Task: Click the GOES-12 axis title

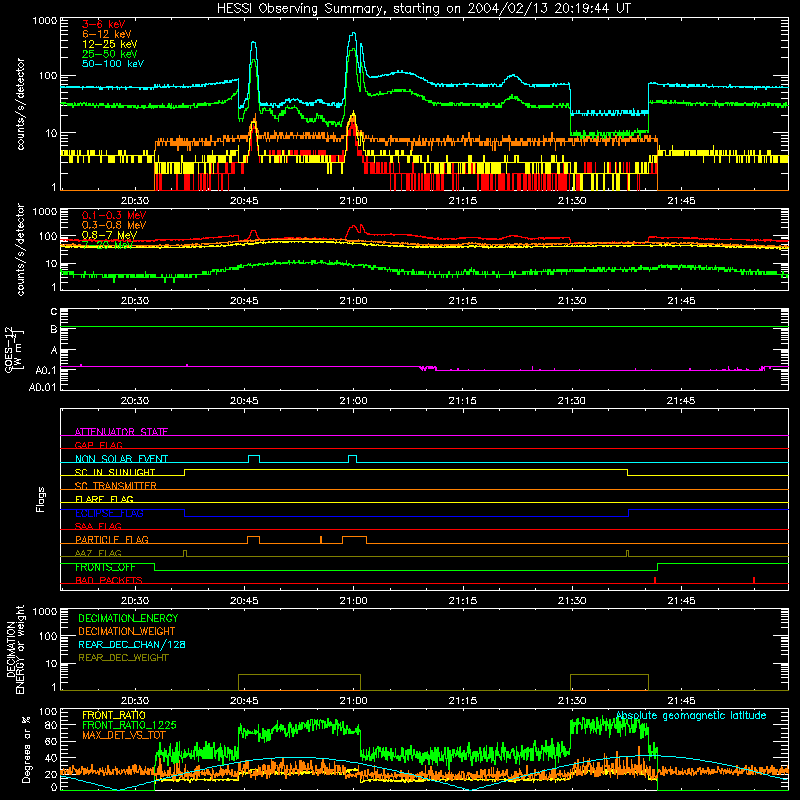Action: click(x=13, y=349)
